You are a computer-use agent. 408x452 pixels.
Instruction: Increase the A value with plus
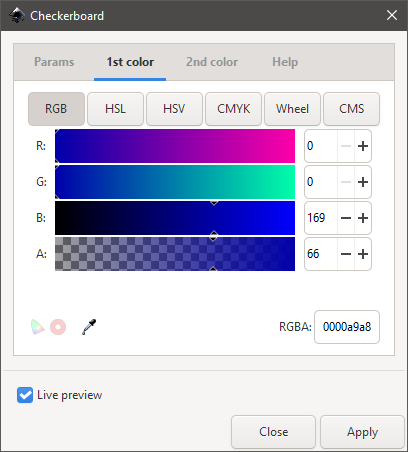pyautogui.click(x=363, y=254)
